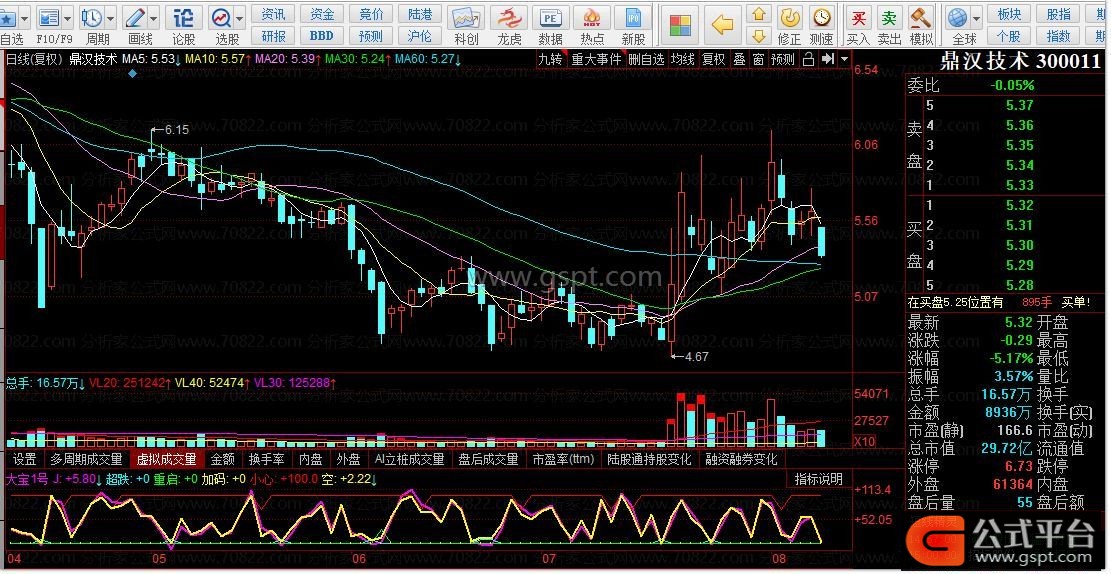
Task: Switch to the 融资融券变化 tab
Action: click(x=741, y=459)
